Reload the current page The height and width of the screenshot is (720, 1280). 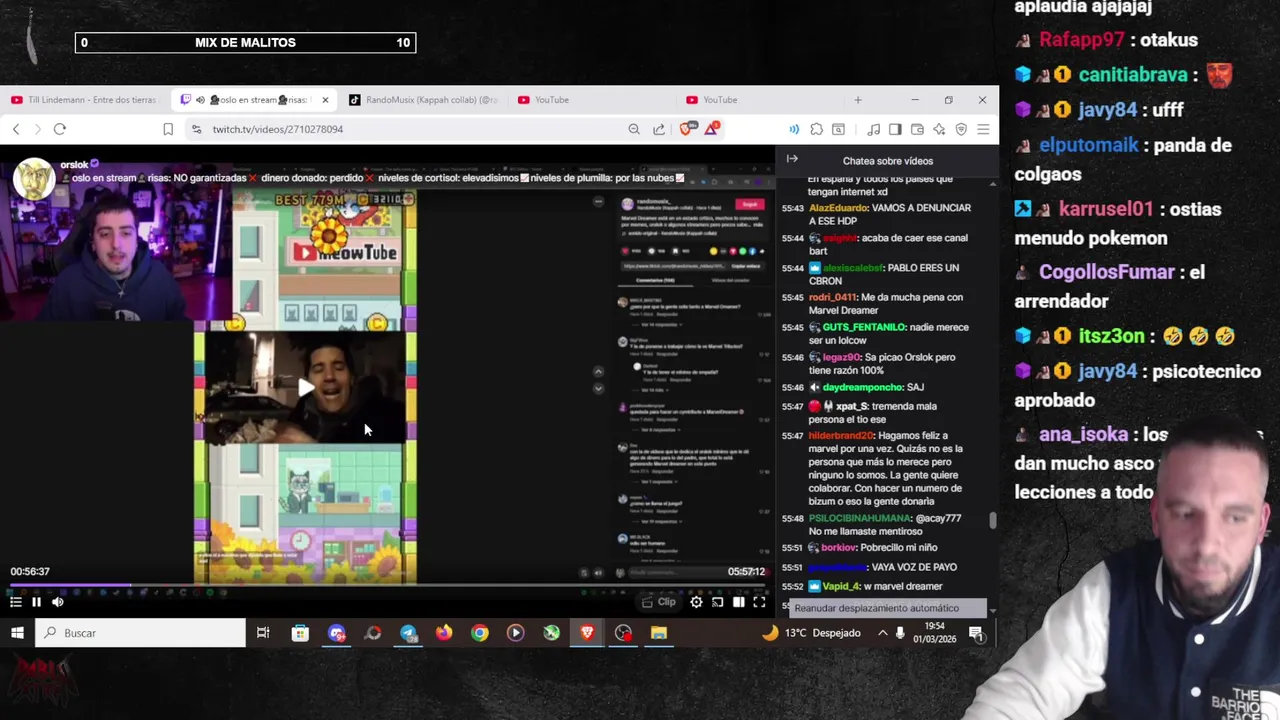tap(60, 129)
